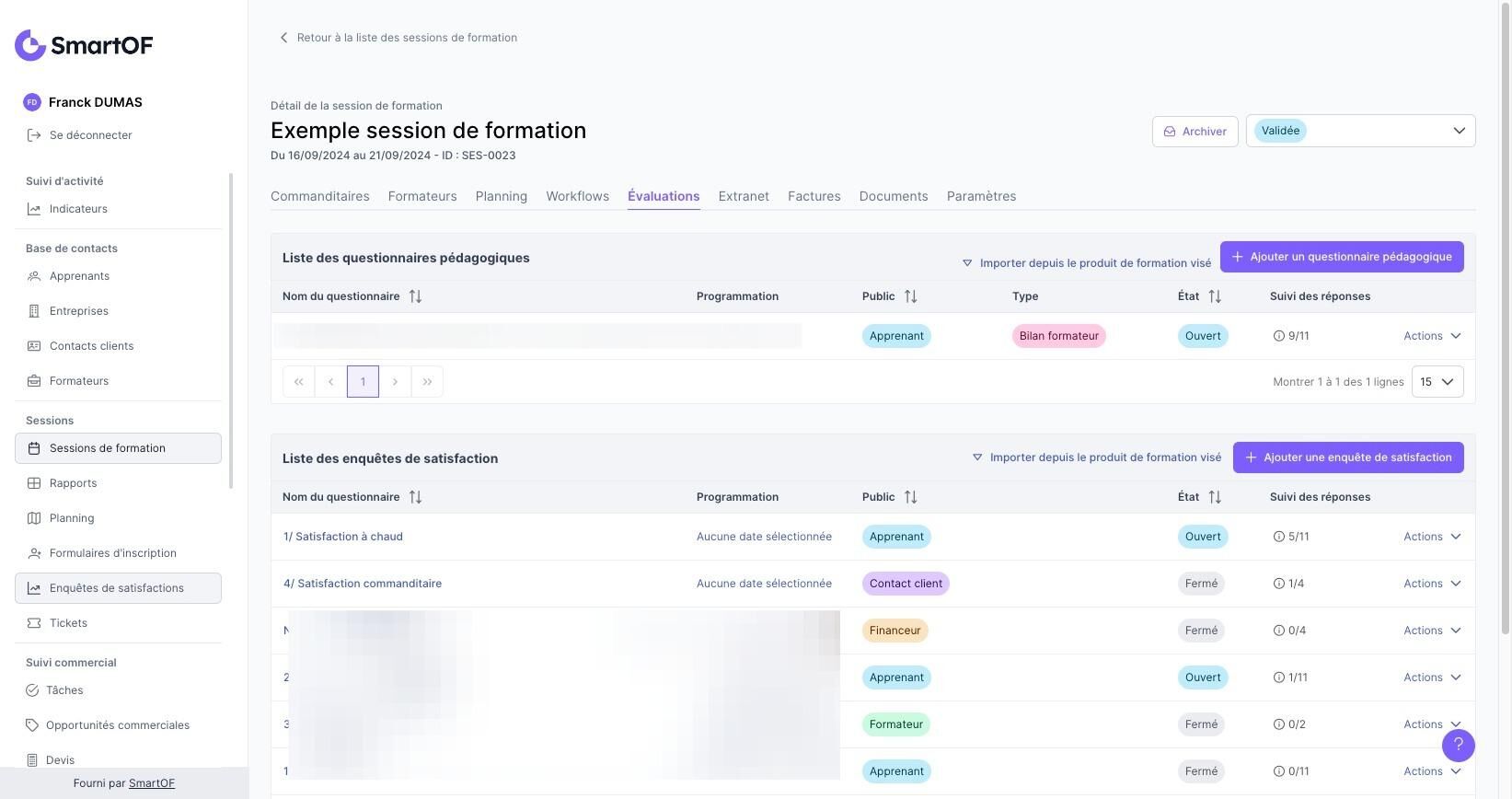Click the FD user avatar
This screenshot has width=1512, height=799.
(x=32, y=102)
